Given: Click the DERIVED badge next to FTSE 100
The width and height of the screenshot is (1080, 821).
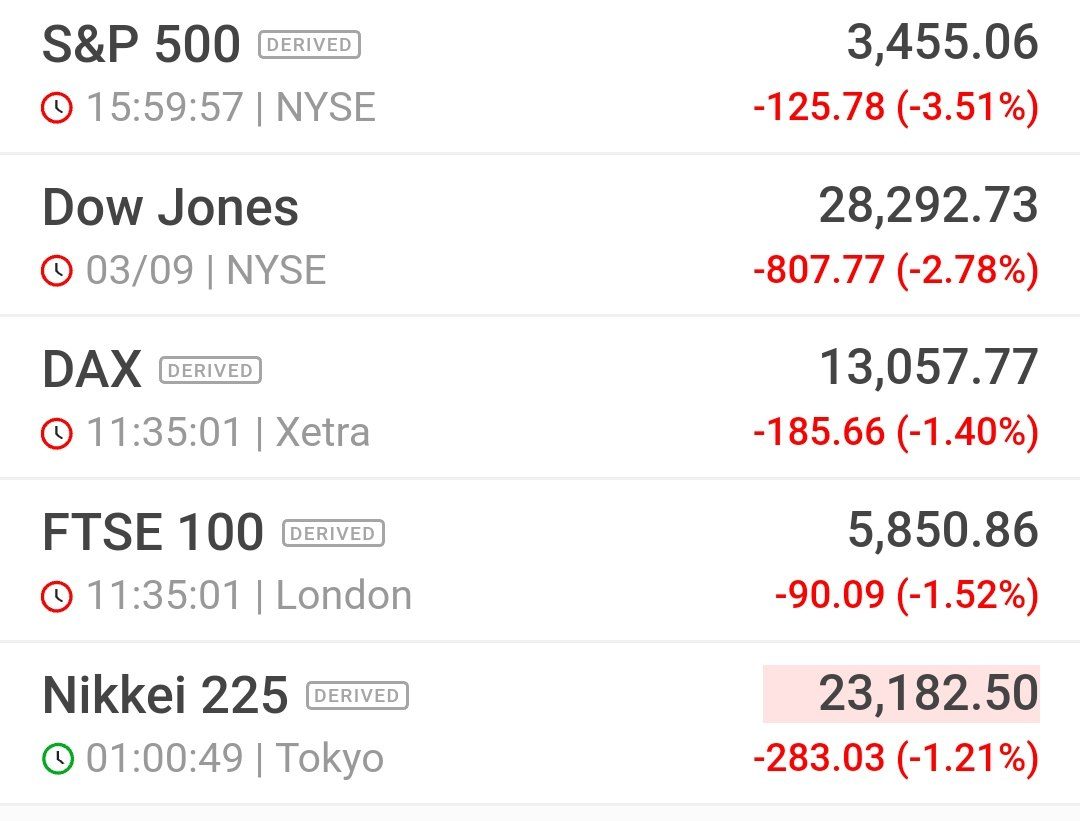Looking at the screenshot, I should pyautogui.click(x=333, y=533).
